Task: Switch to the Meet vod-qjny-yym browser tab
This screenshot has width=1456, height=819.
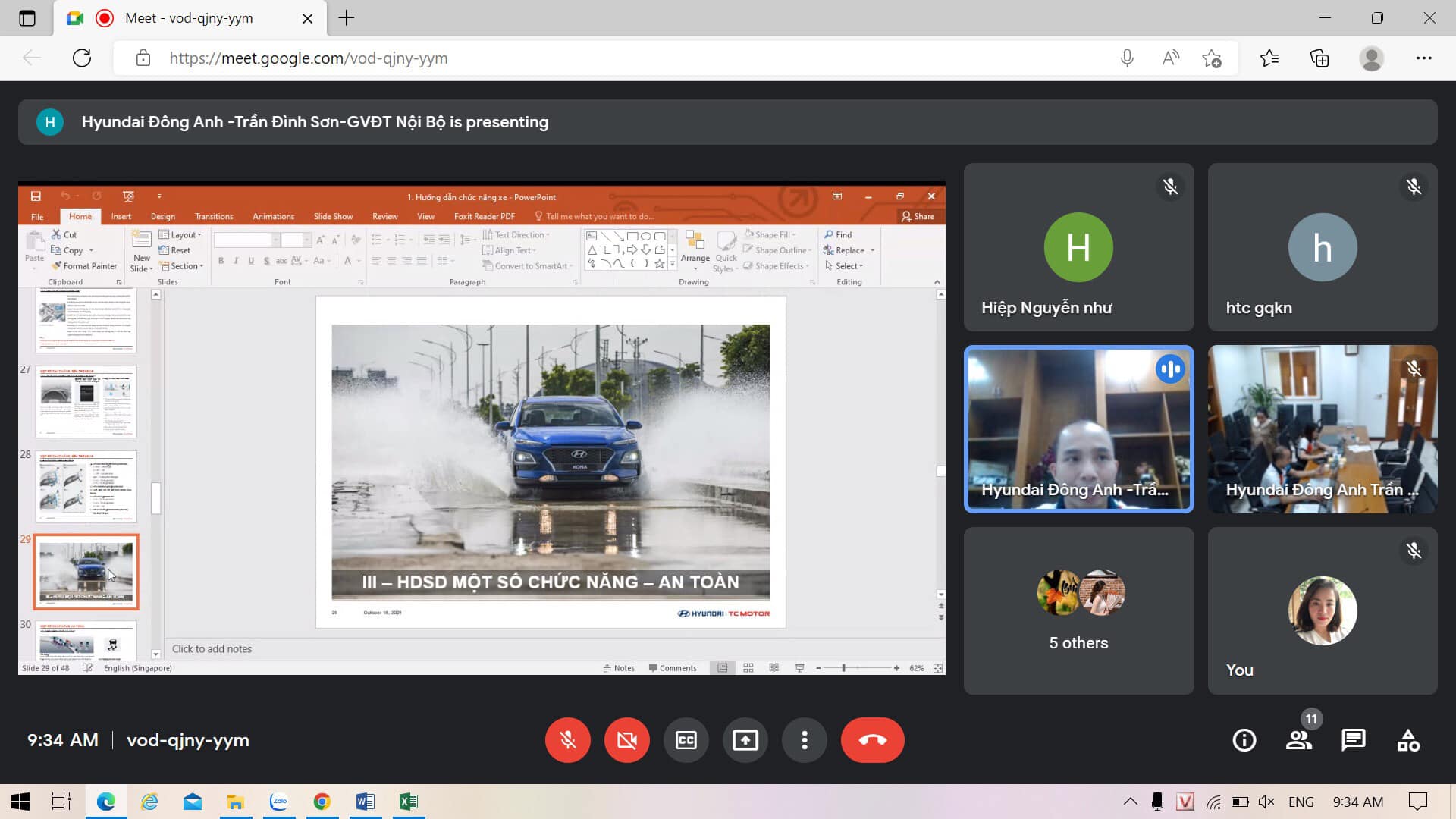Action: 190,18
